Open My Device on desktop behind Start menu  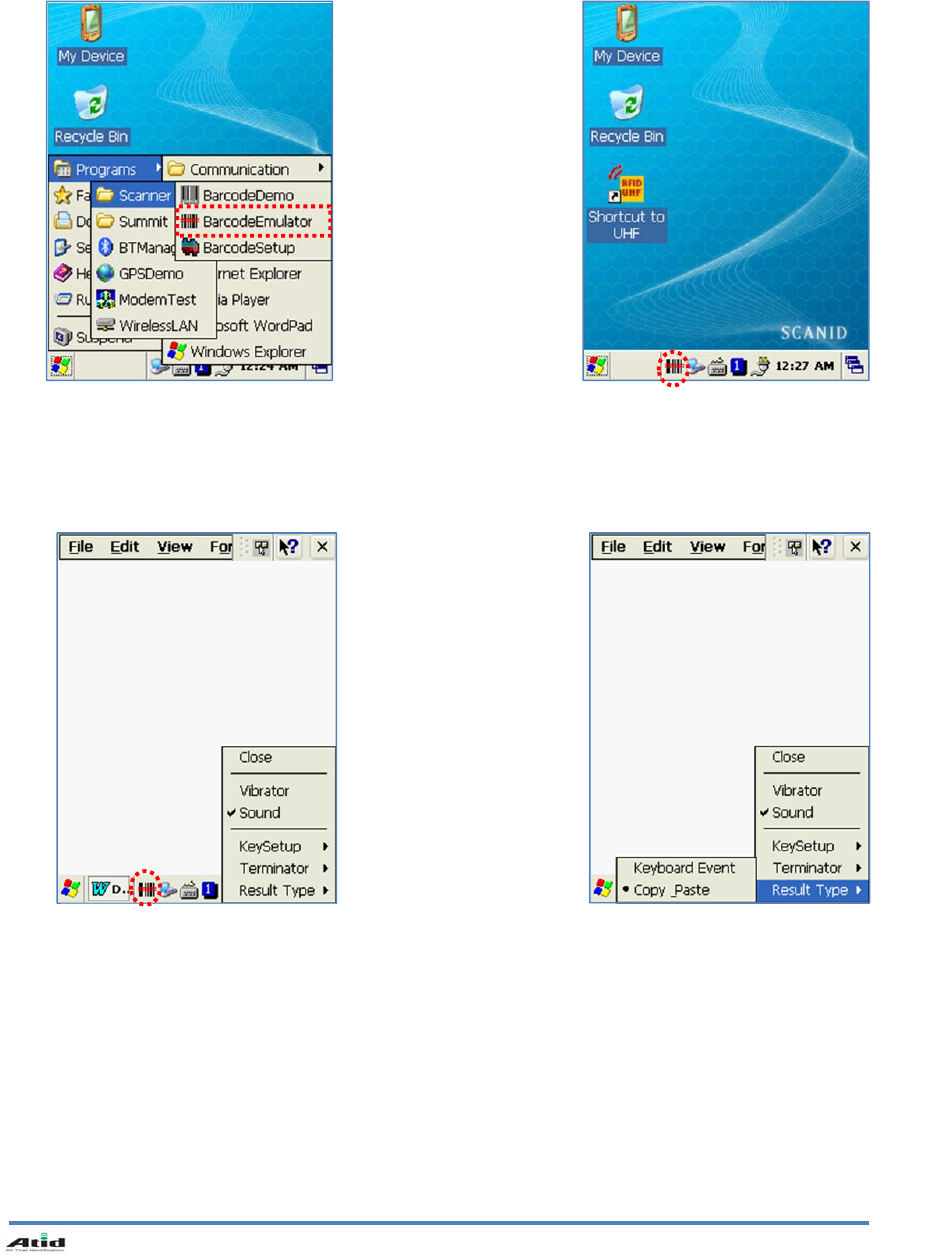click(91, 35)
